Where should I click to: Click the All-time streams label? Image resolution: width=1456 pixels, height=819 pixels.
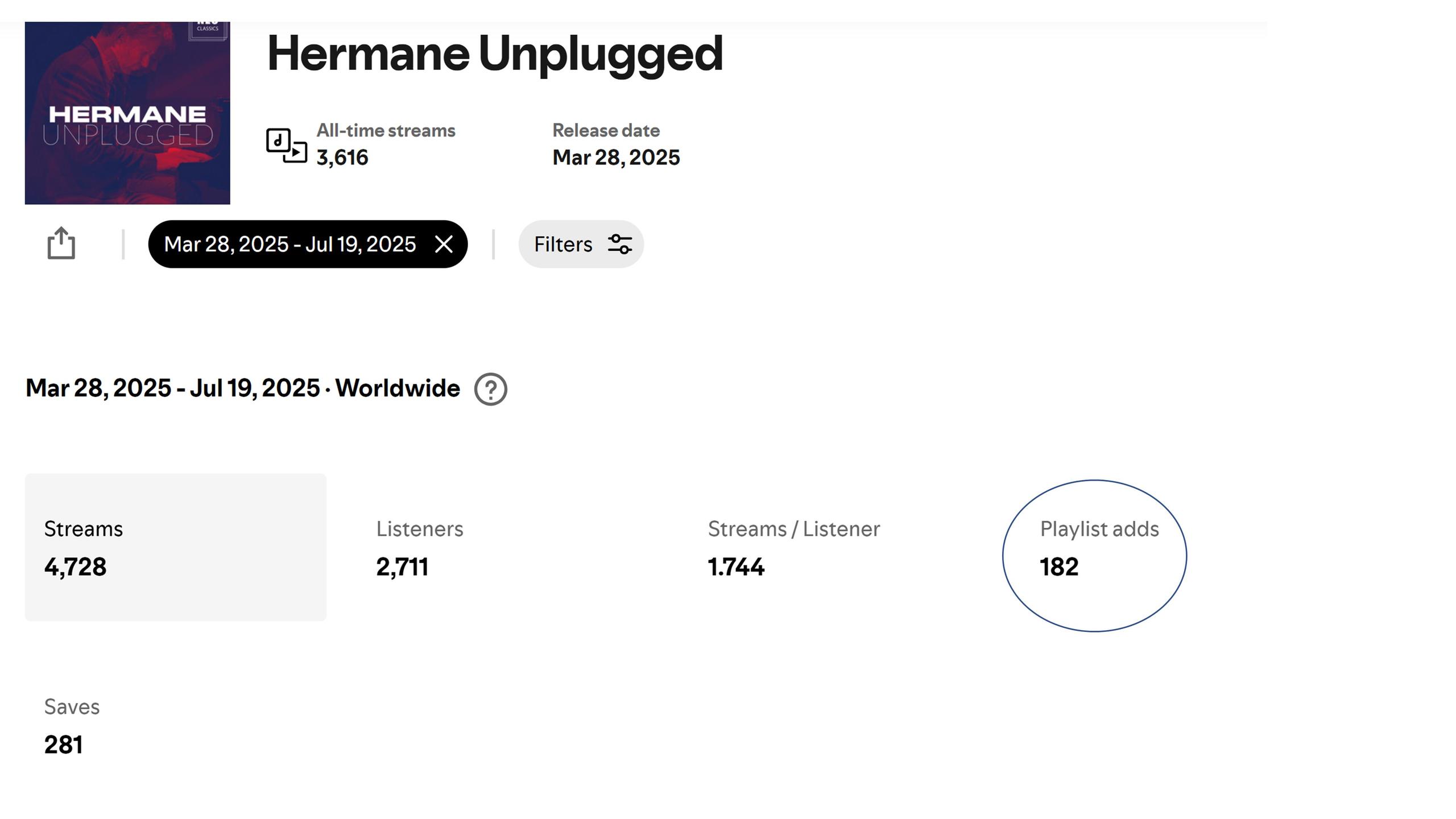[x=386, y=131]
